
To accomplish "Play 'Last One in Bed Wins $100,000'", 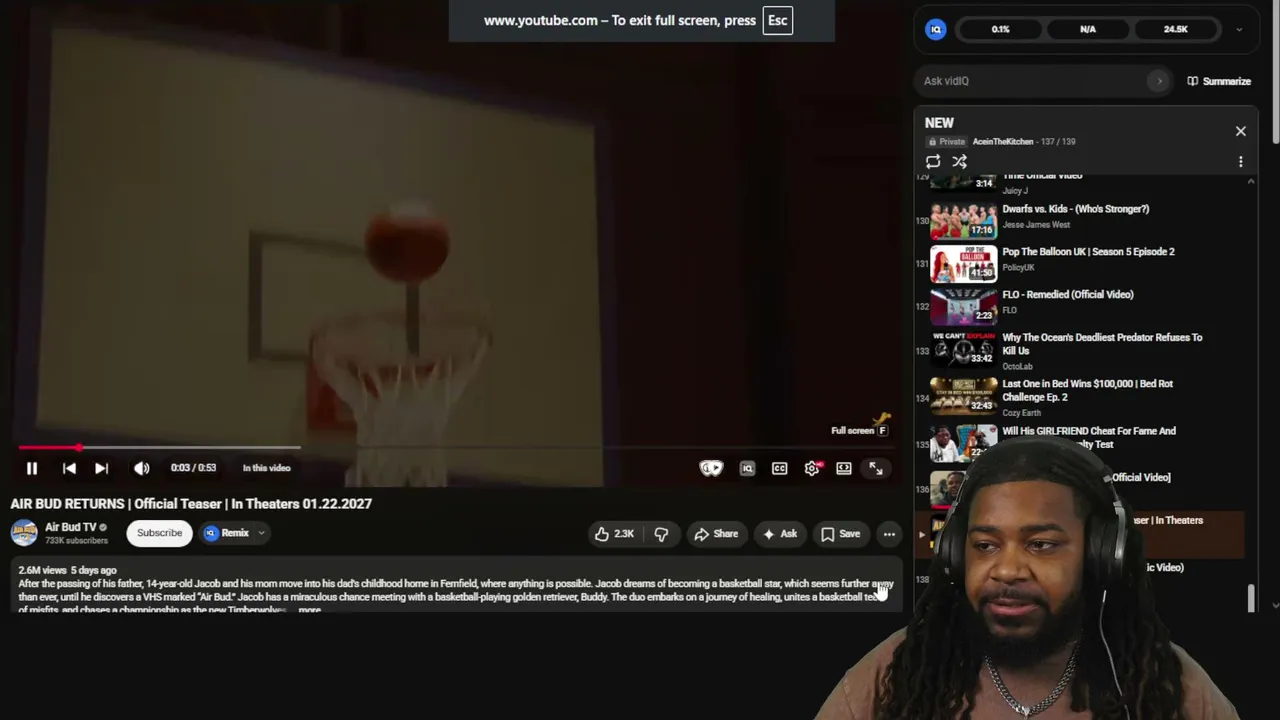I will tap(1088, 390).
